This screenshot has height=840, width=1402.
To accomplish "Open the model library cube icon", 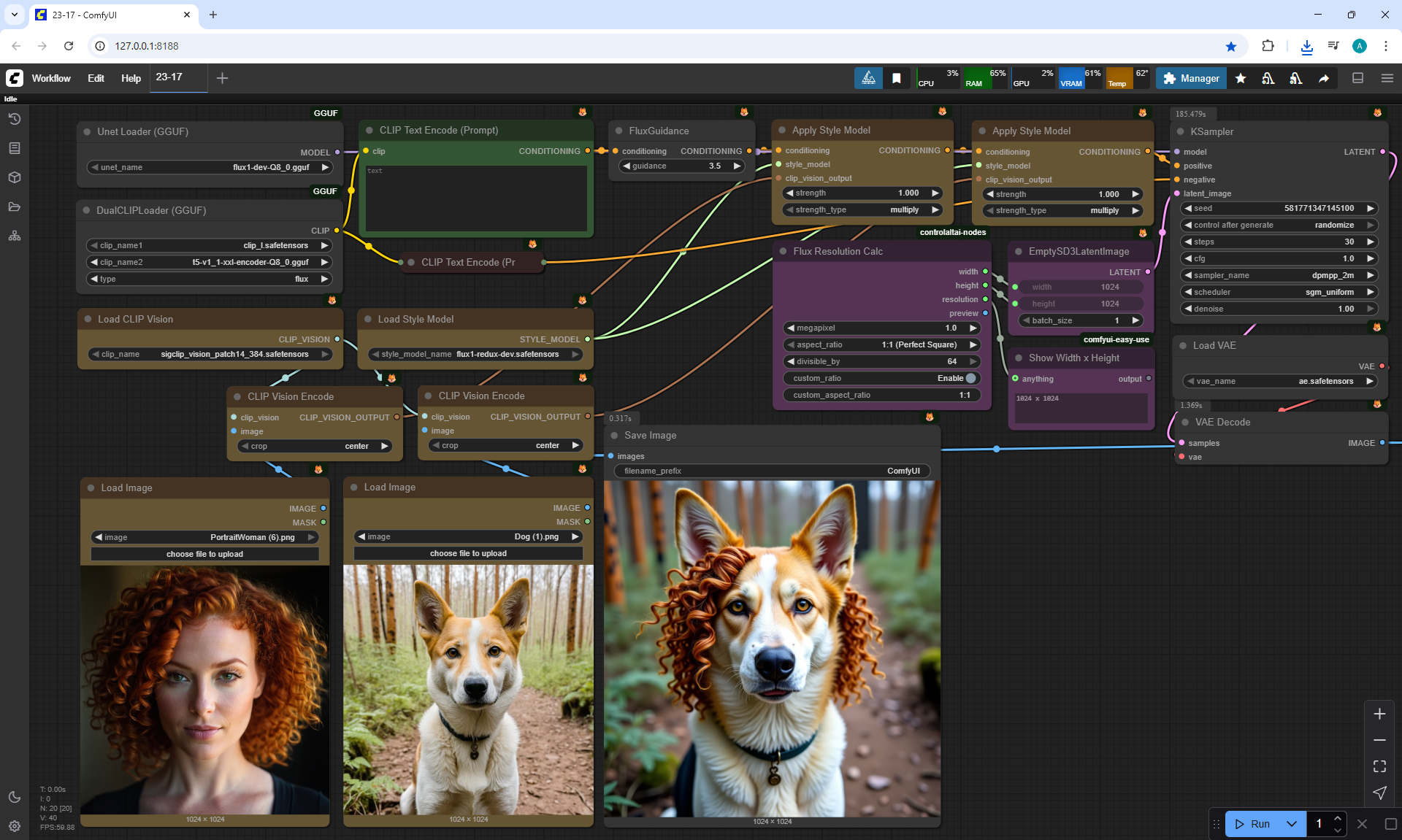I will 15,177.
